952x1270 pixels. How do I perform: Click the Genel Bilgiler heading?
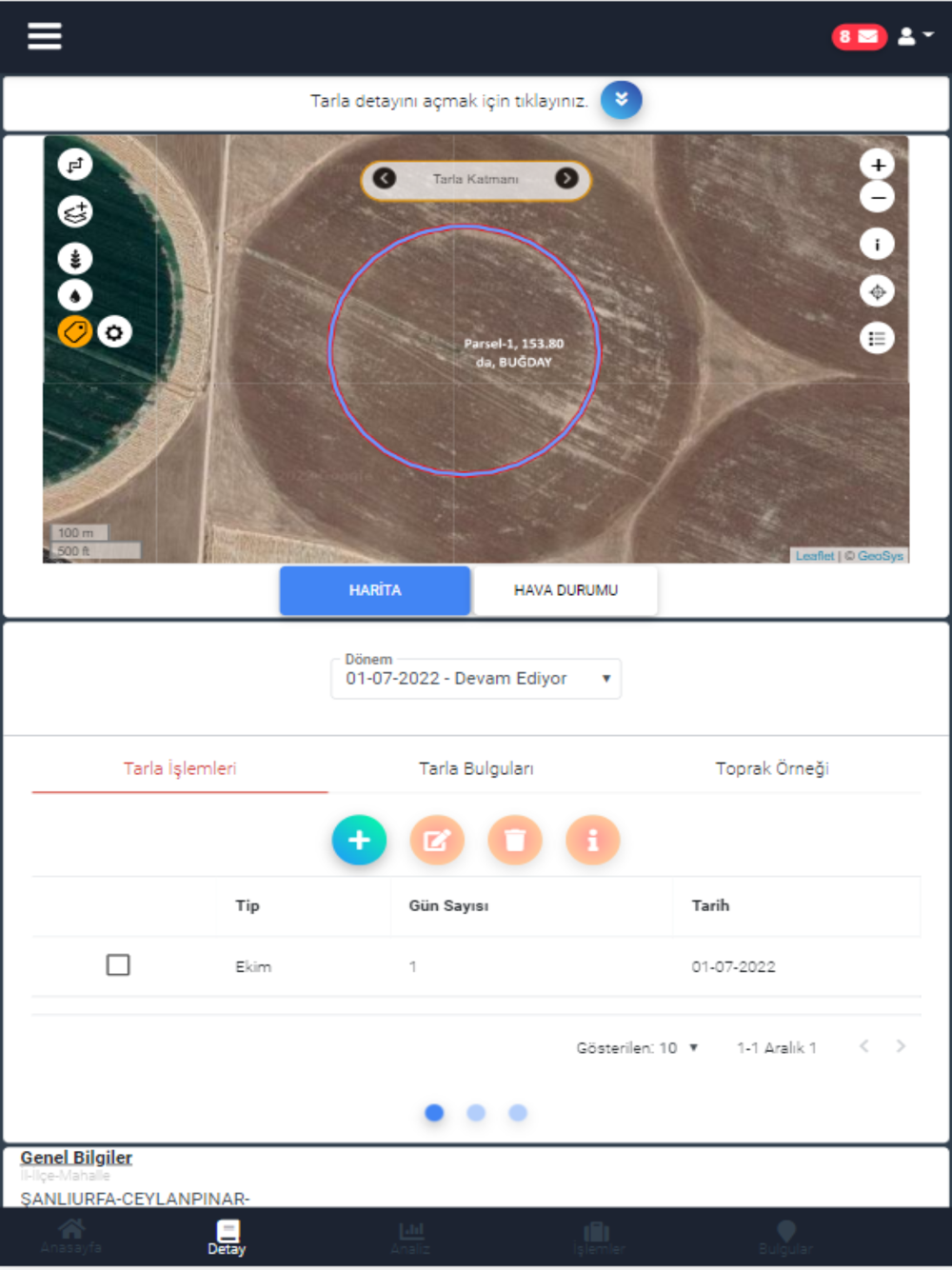click(76, 1158)
